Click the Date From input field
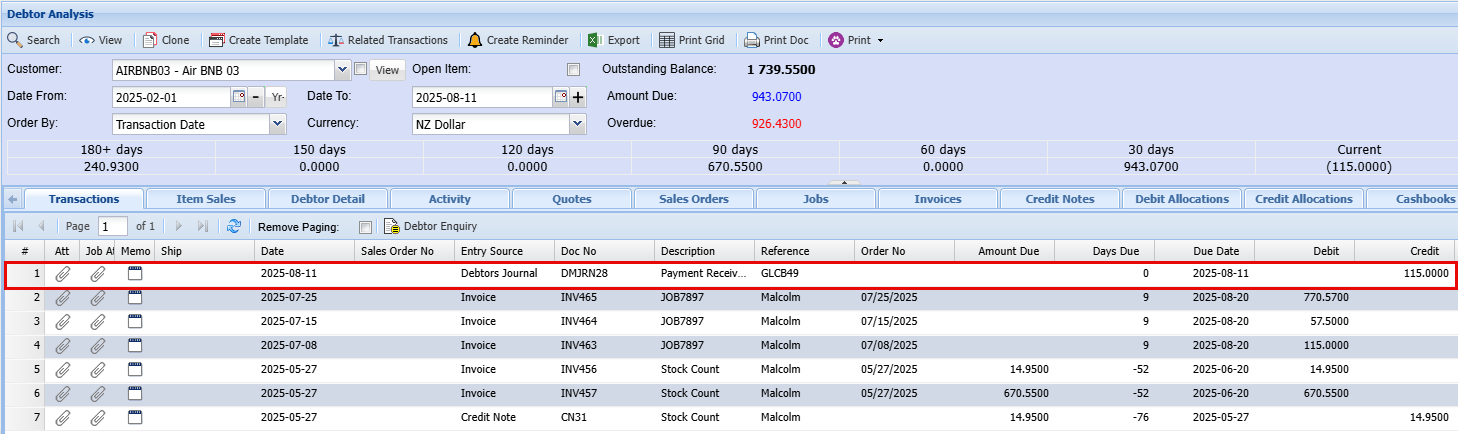 click(172, 98)
